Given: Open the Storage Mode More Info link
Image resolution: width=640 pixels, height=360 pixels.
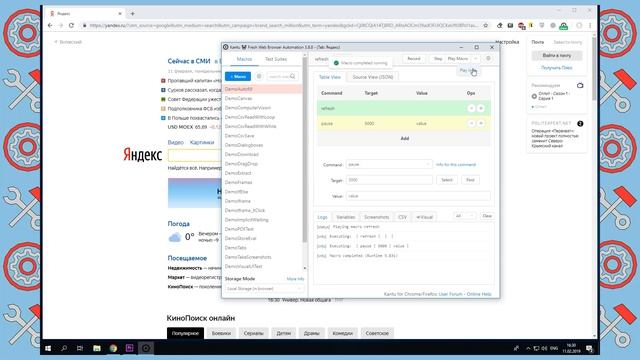Looking at the screenshot, I should pyautogui.click(x=295, y=279).
